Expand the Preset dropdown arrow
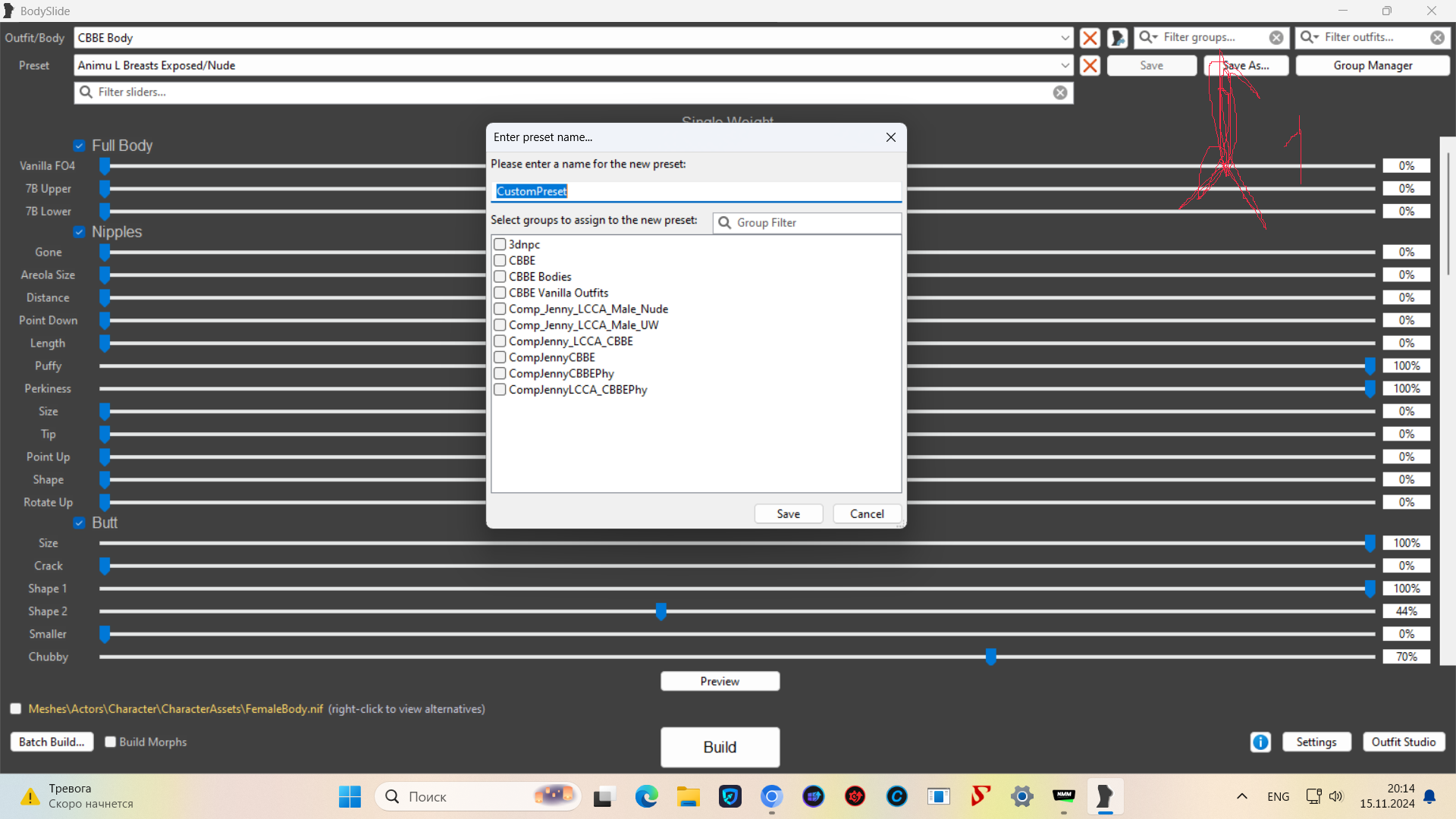Screen dimensions: 1456x819 click(1065, 66)
